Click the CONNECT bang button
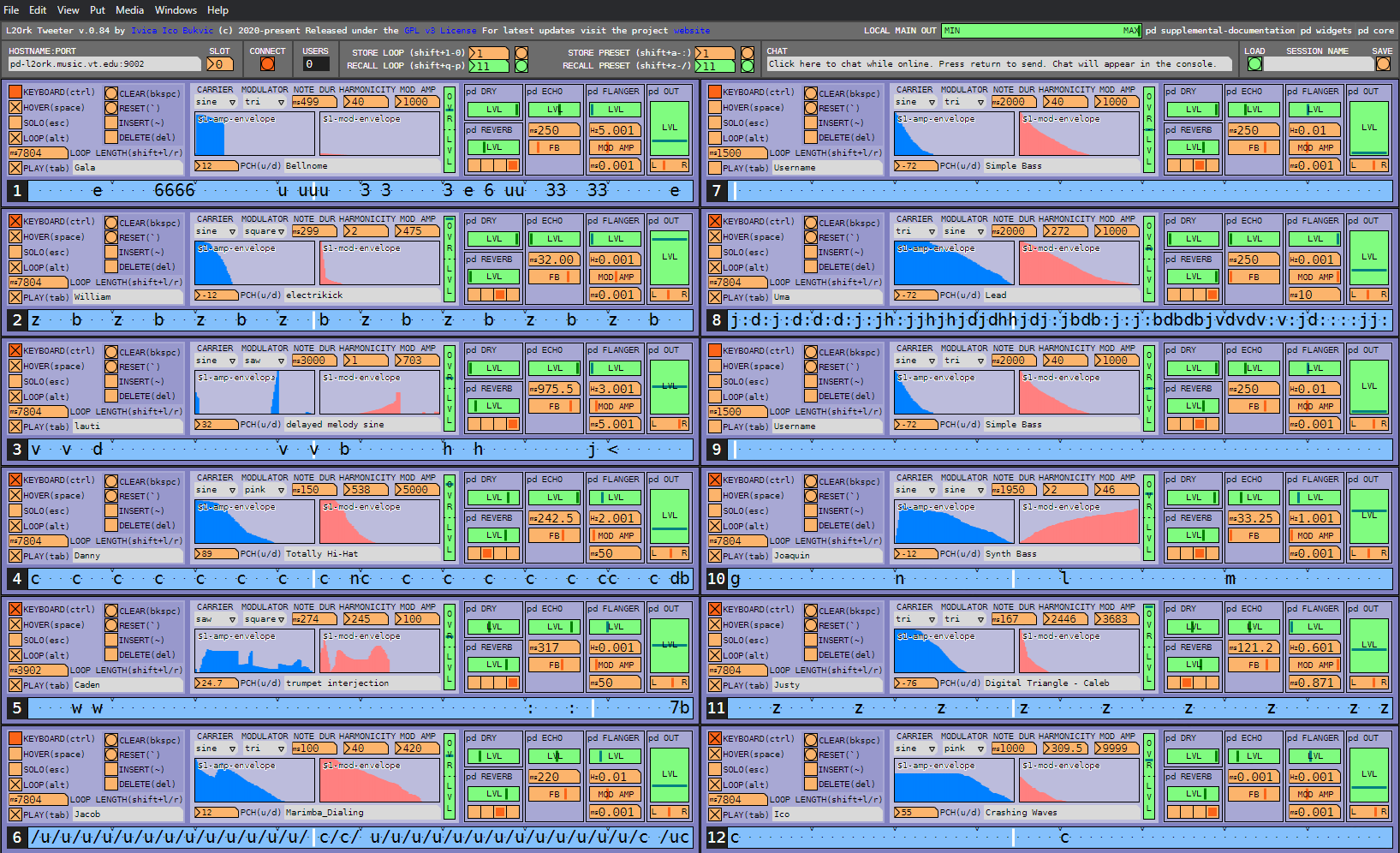This screenshot has width=1400, height=853. point(267,64)
